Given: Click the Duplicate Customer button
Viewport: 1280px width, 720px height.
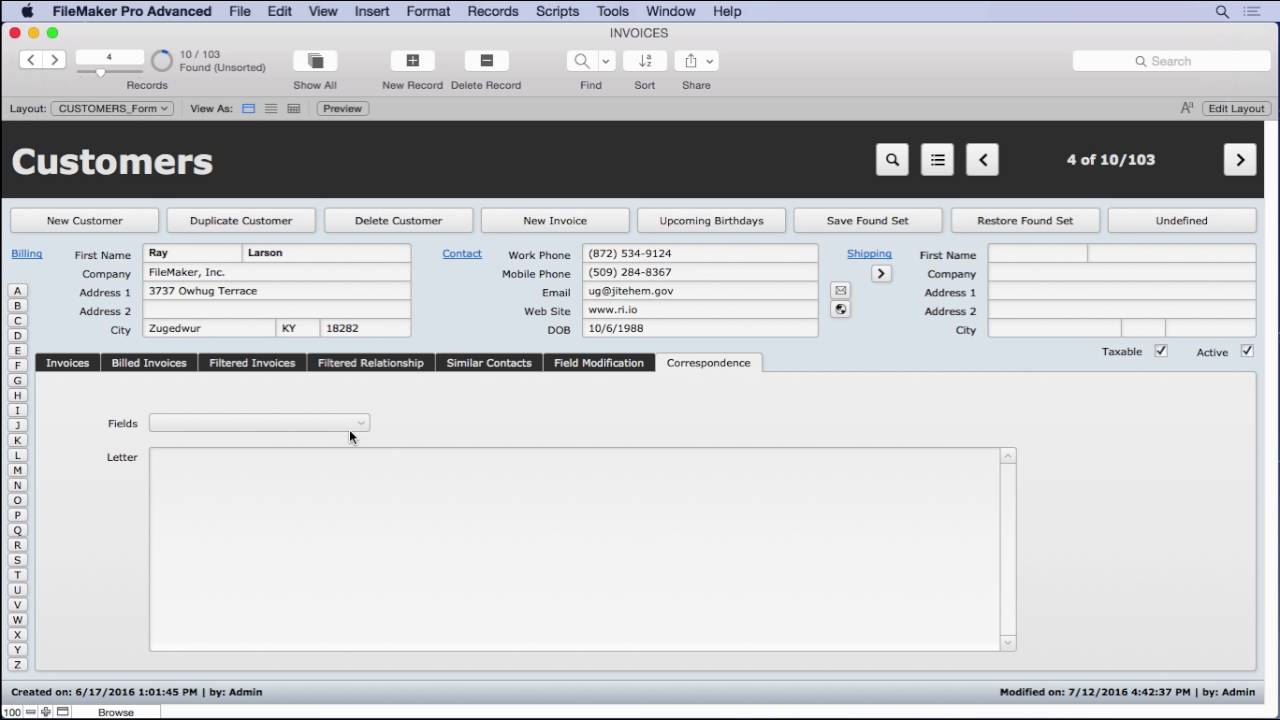Looking at the screenshot, I should pyautogui.click(x=241, y=220).
